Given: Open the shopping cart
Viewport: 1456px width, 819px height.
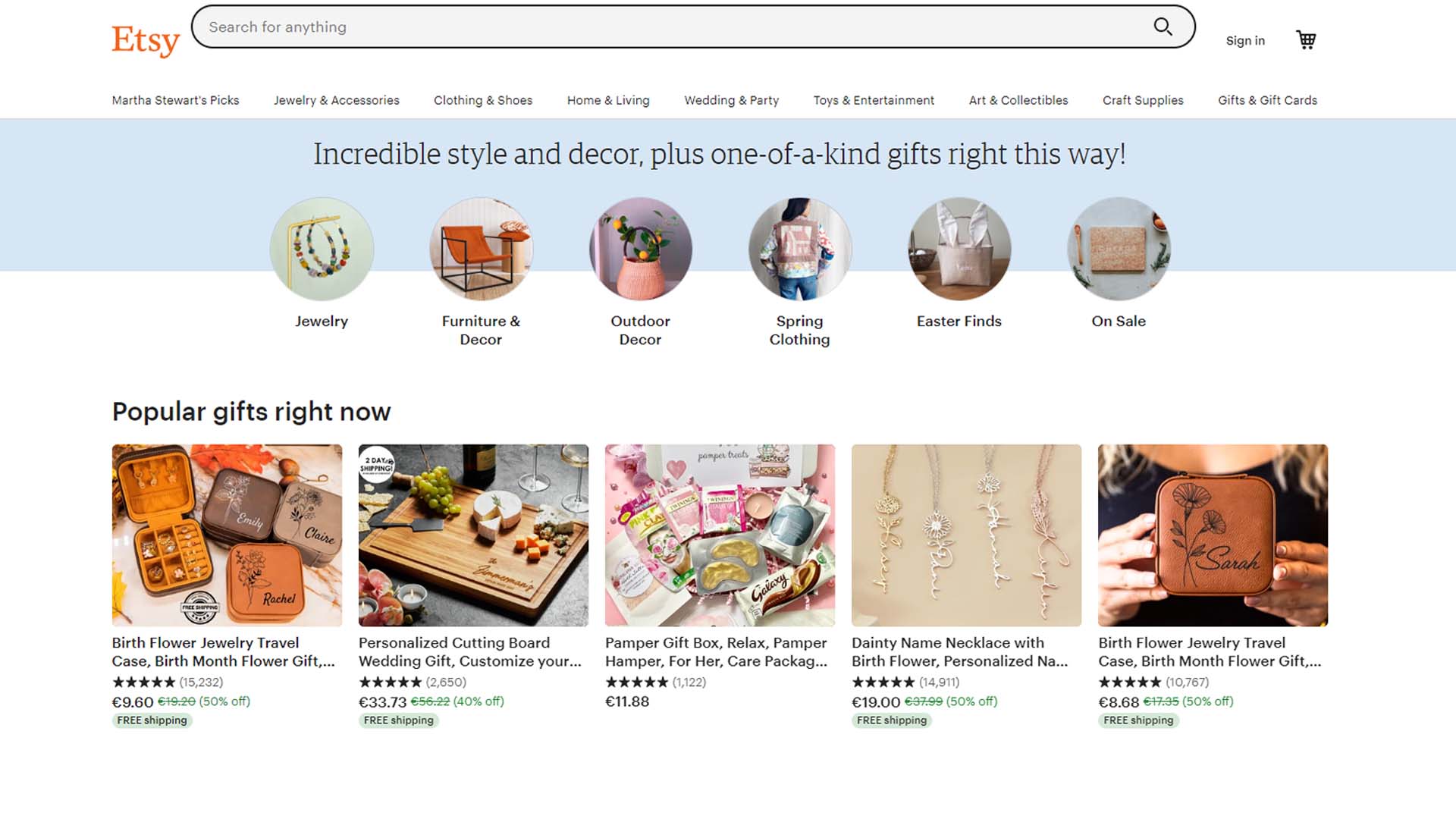Looking at the screenshot, I should (x=1306, y=39).
